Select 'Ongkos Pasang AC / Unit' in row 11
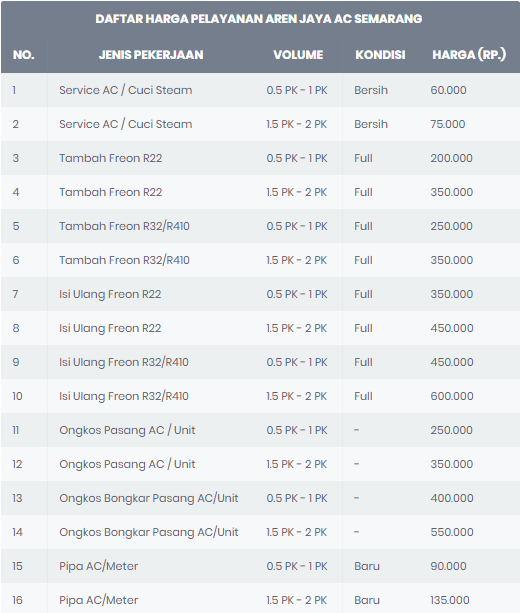 (x=127, y=430)
